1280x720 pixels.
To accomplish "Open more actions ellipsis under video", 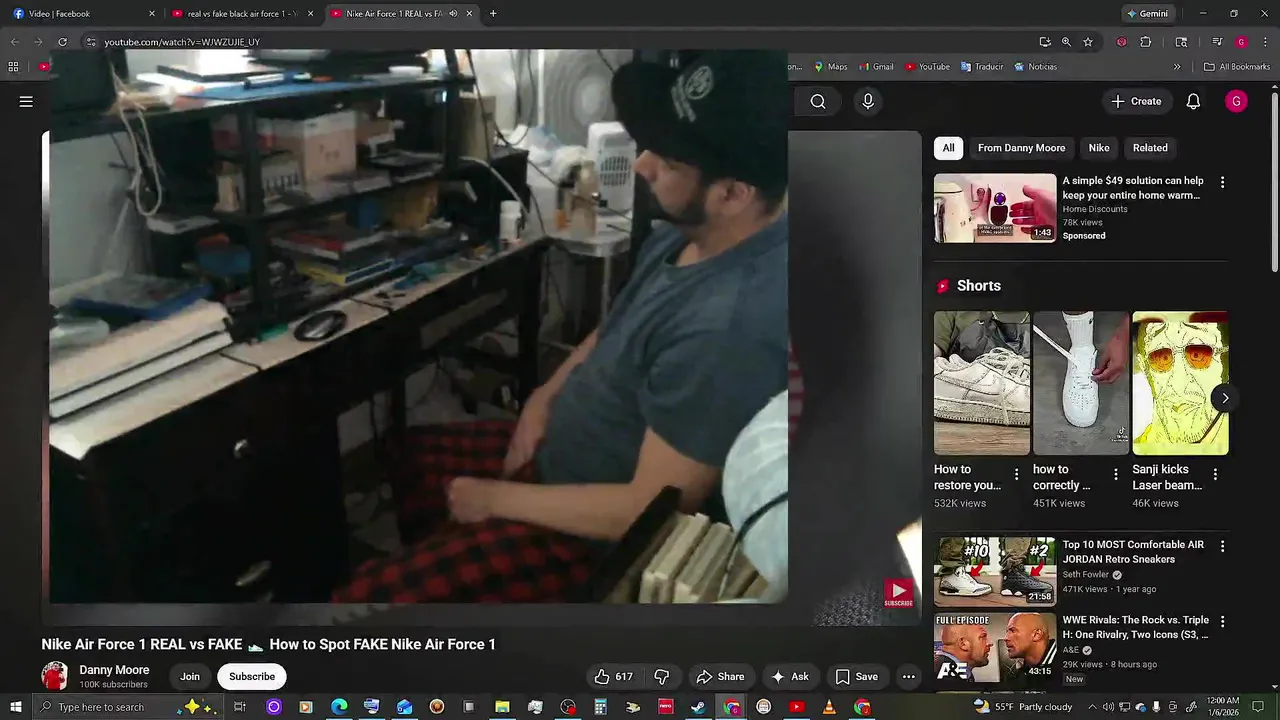I will point(908,677).
